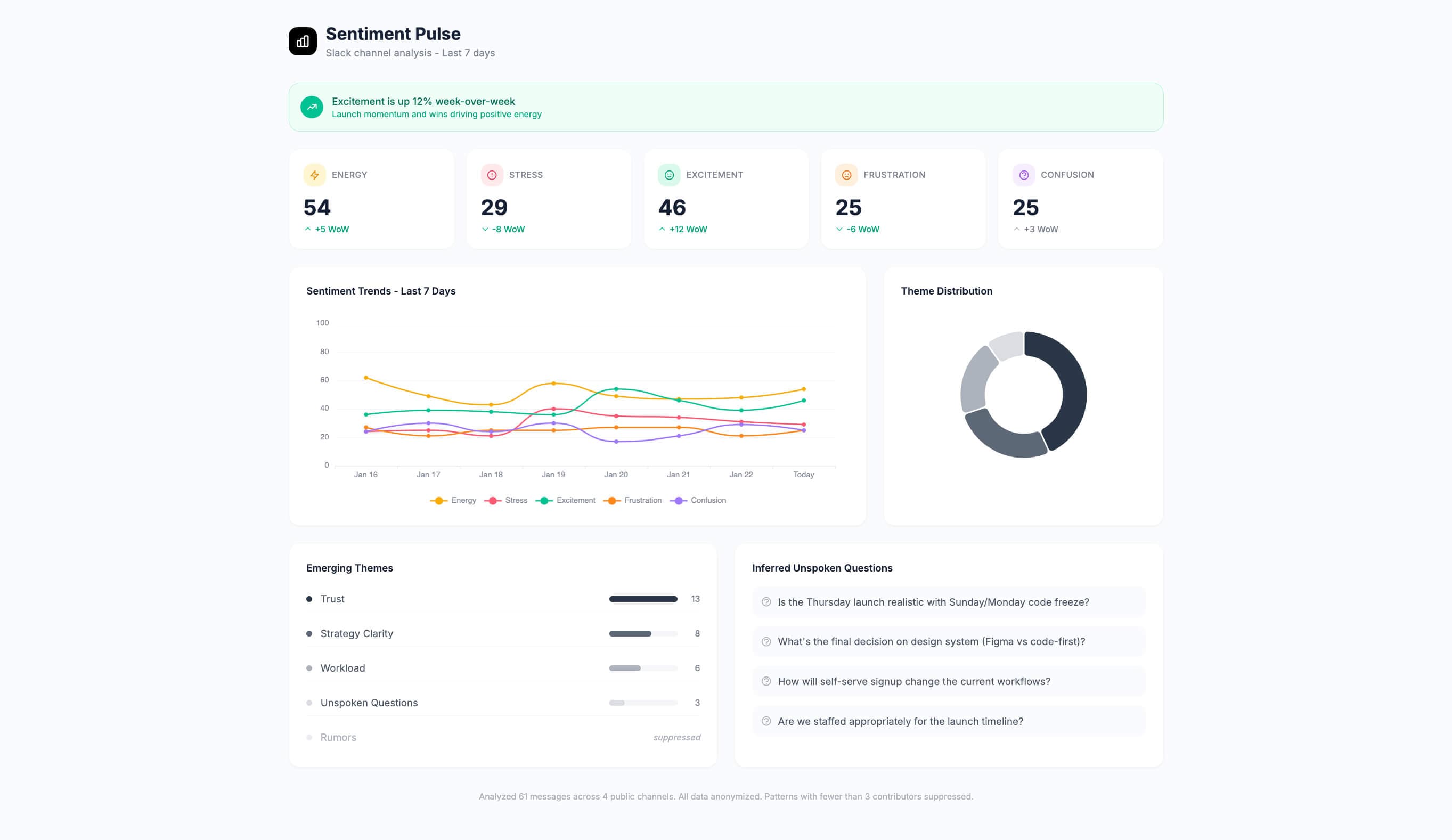Click the Strategy Clarity progress bar

(x=642, y=634)
